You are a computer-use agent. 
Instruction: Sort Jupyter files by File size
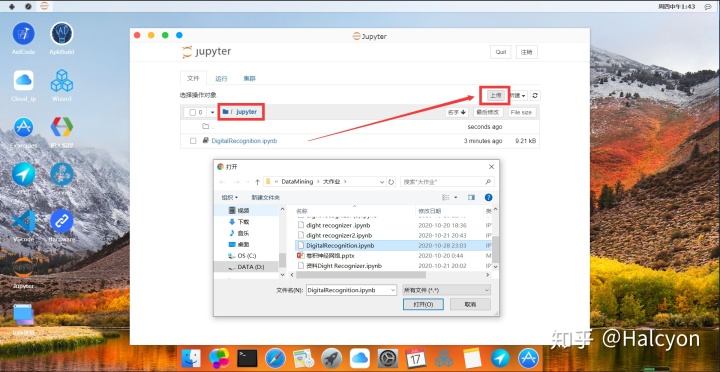(522, 113)
